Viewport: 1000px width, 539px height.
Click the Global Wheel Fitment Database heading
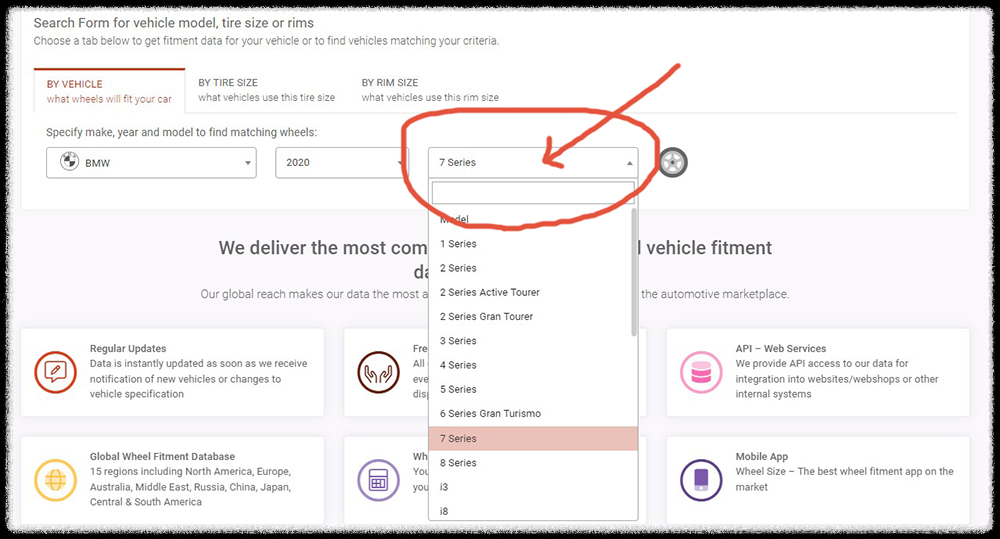[x=162, y=456]
